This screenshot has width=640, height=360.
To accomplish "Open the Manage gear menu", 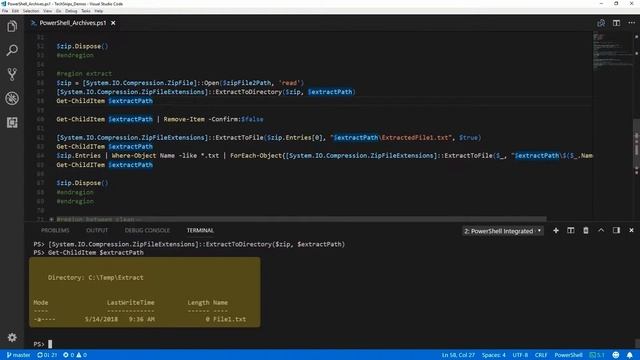I will (x=12, y=338).
